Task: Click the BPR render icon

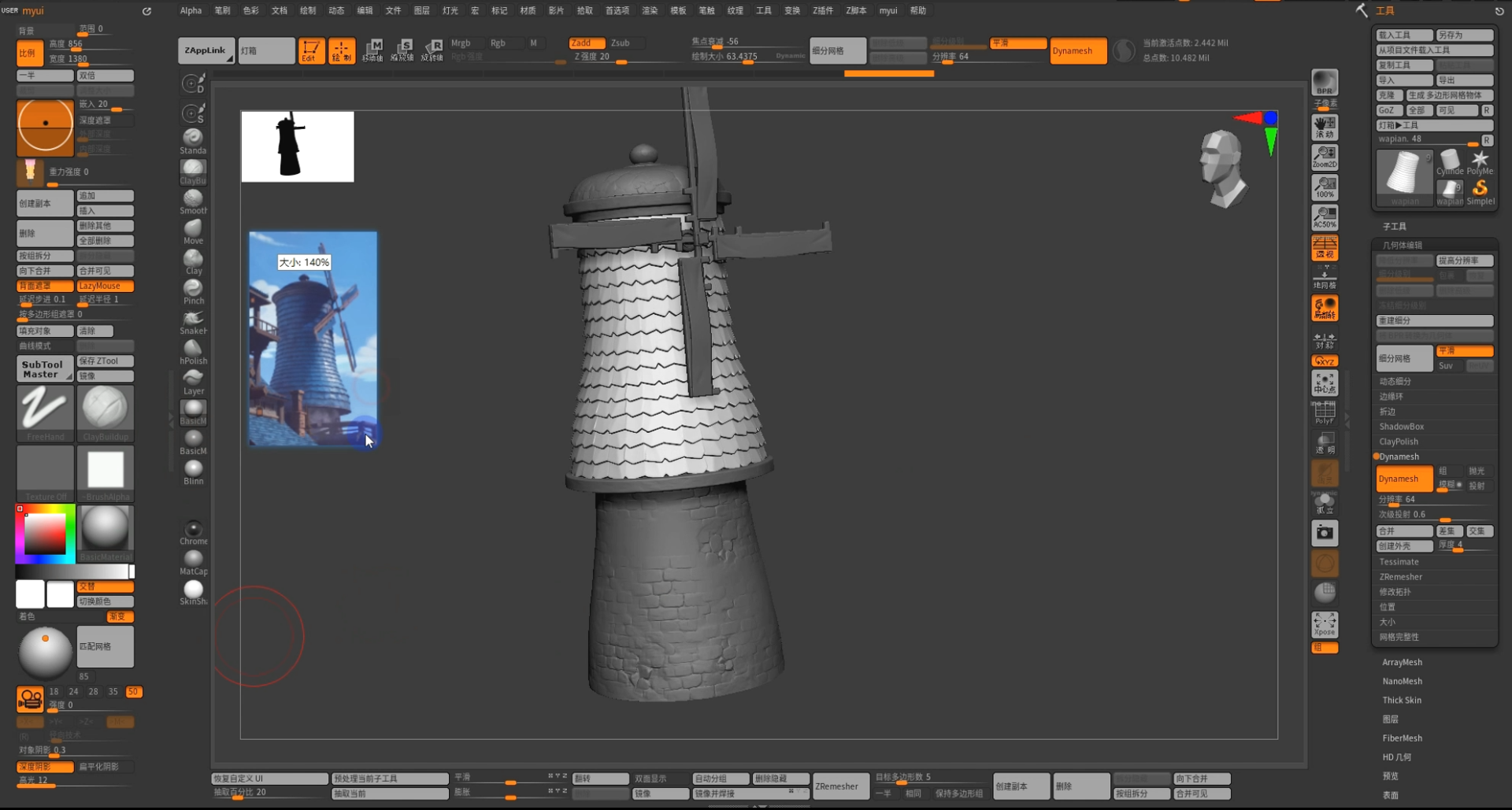Action: tap(1325, 83)
